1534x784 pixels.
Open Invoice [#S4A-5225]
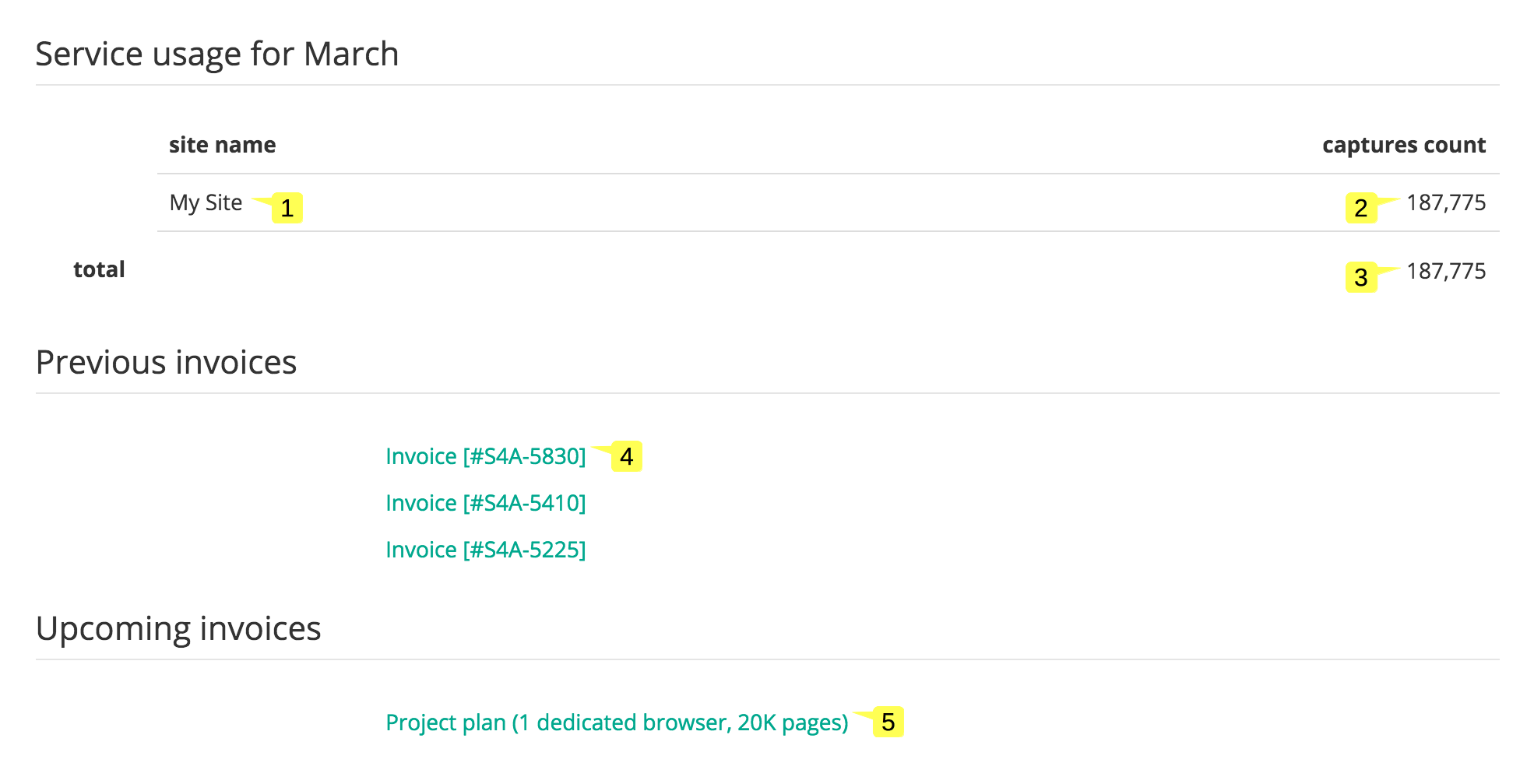tap(486, 549)
